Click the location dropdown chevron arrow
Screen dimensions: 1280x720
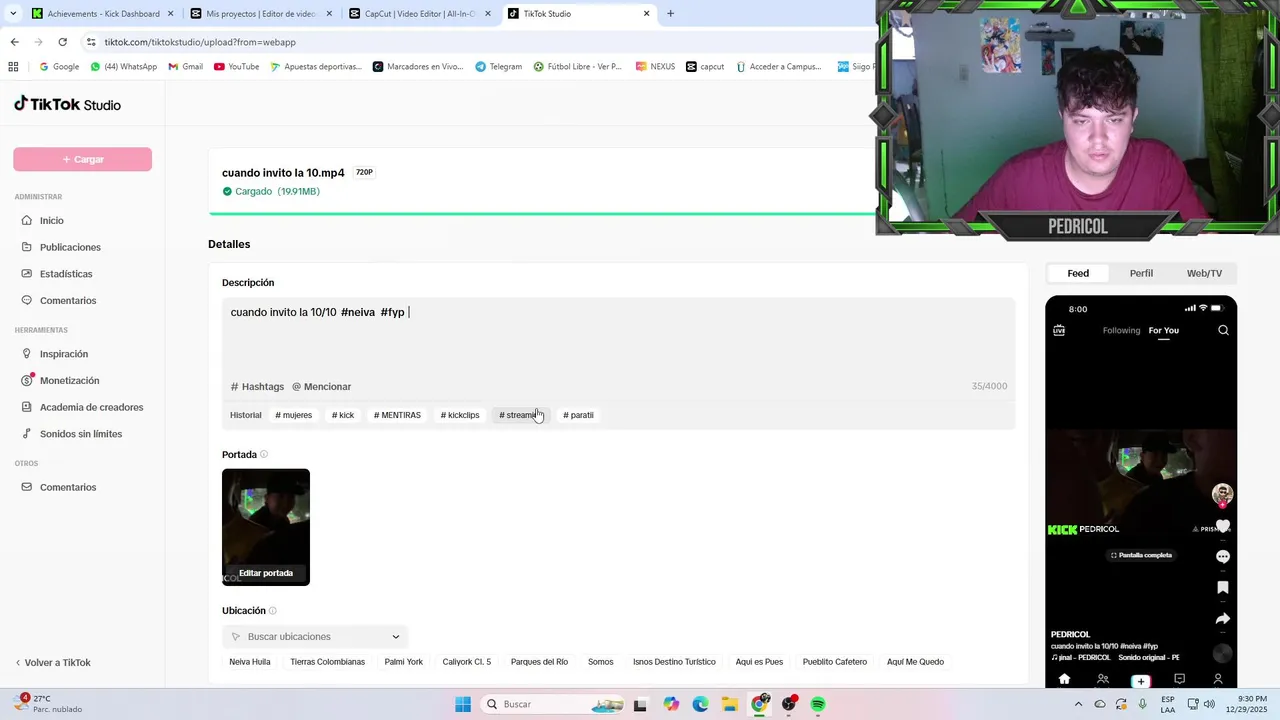pyautogui.click(x=396, y=637)
